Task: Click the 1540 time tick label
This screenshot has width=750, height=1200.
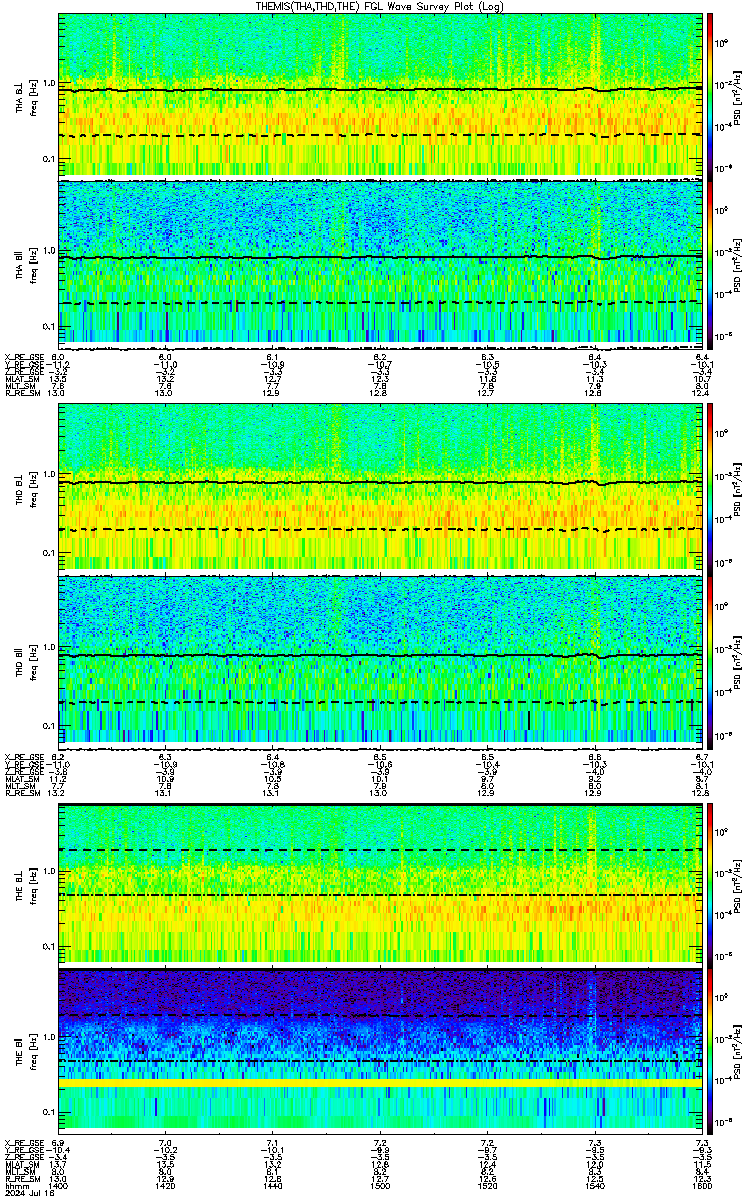Action: 595,1187
